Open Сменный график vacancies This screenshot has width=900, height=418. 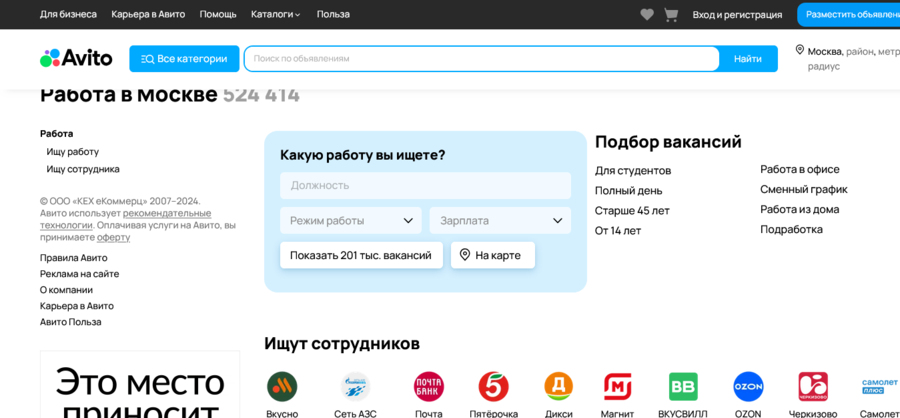(804, 189)
